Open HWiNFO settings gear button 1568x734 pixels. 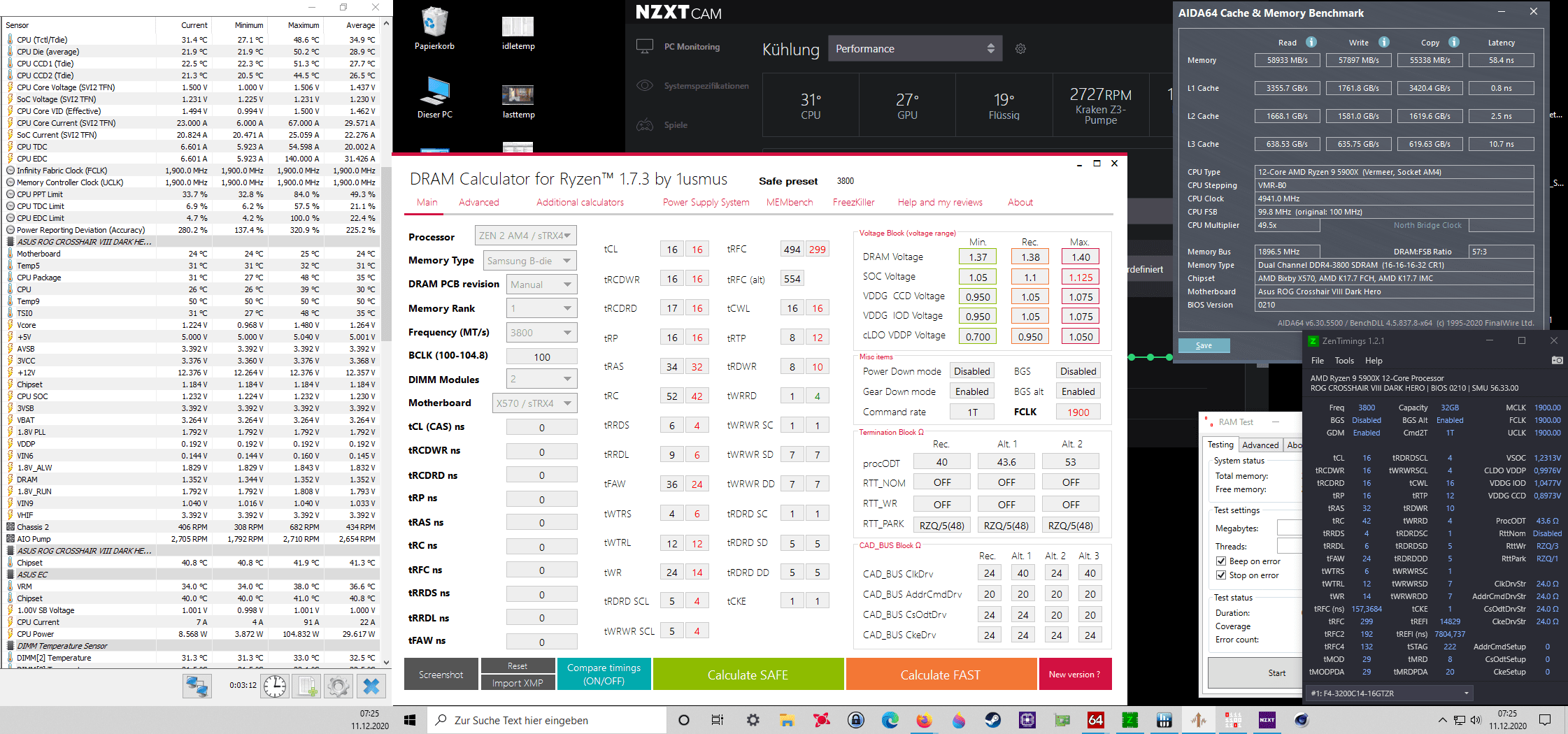pyautogui.click(x=338, y=686)
